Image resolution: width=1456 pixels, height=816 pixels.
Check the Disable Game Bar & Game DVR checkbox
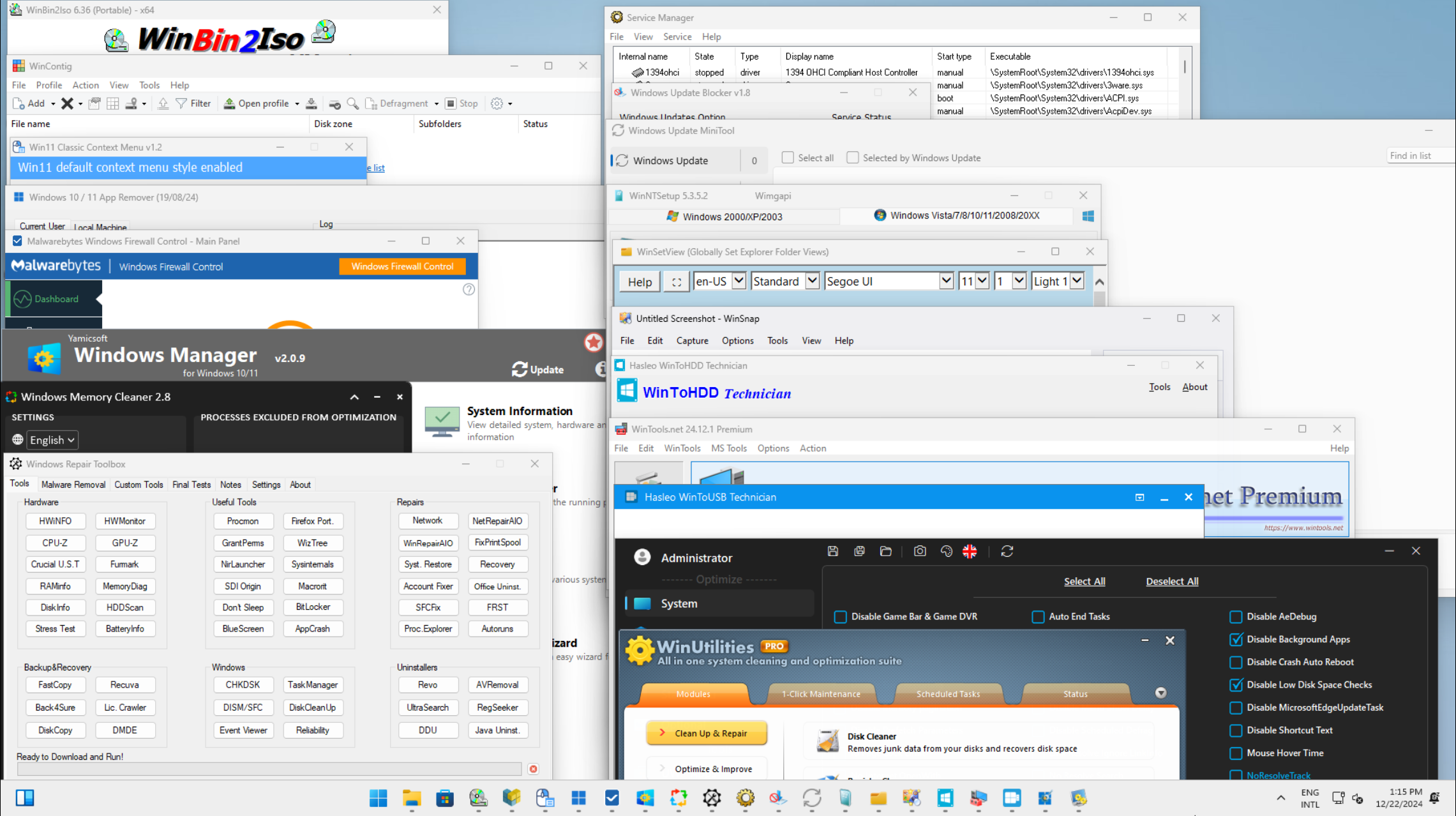(840, 617)
